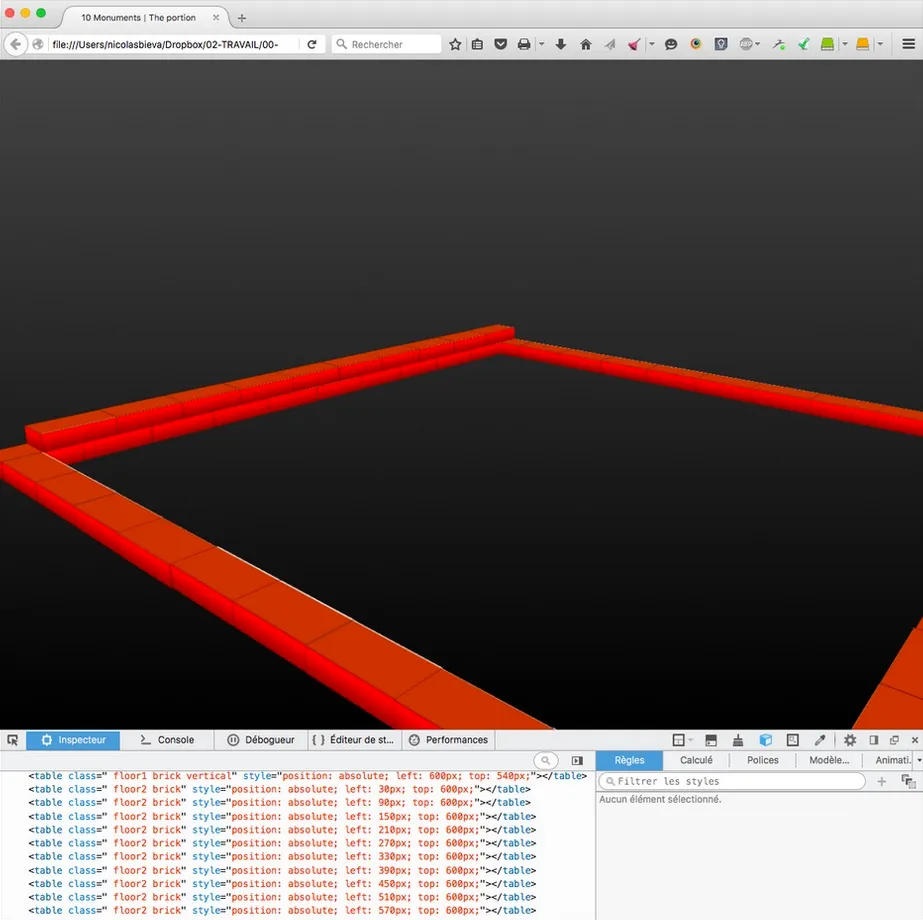Expand the hidden sidebar tabs dropdown
The height and width of the screenshot is (920, 923).
point(918,761)
